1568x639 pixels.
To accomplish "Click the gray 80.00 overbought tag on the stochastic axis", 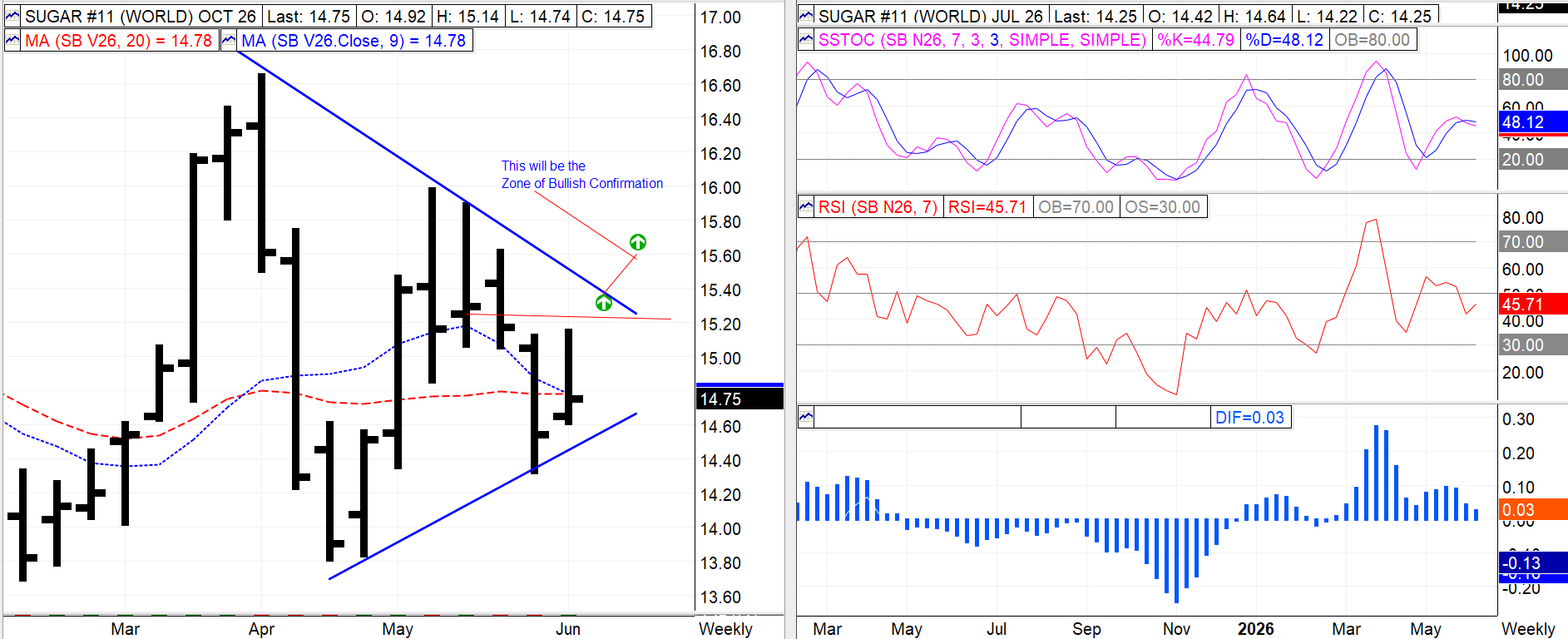I will pos(1534,80).
